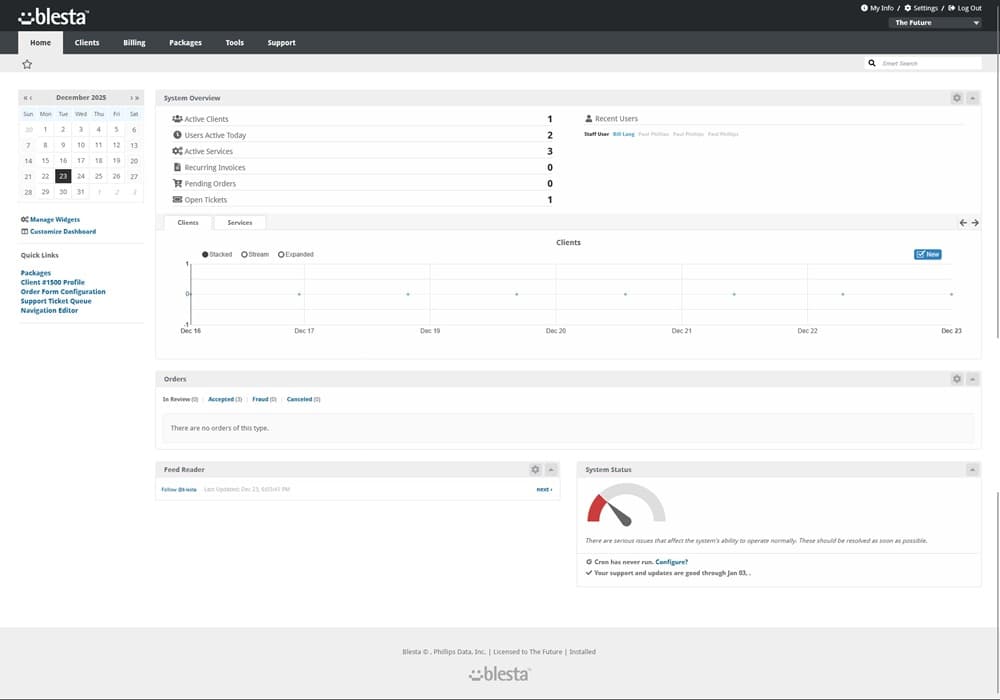
Task: Click the chart left arrow icon
Action: [x=963, y=223]
